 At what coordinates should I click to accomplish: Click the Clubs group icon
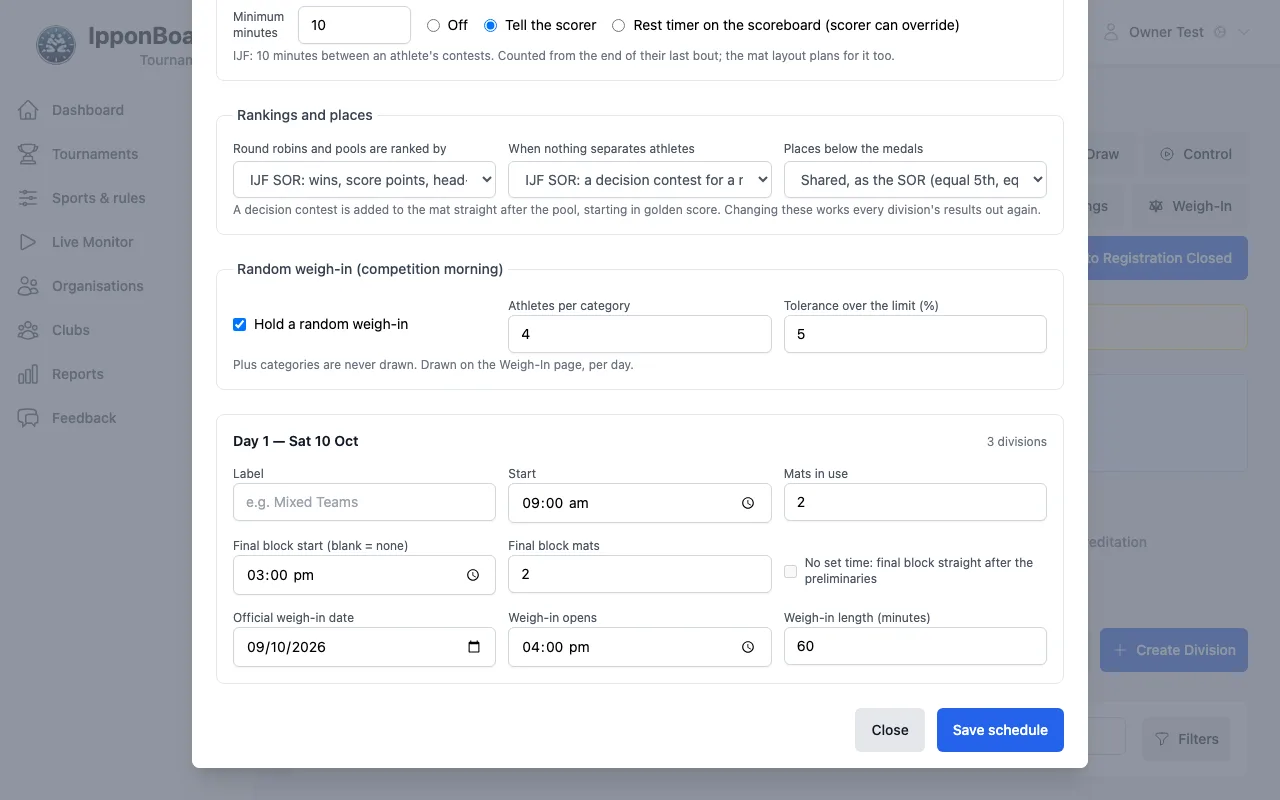[28, 330]
